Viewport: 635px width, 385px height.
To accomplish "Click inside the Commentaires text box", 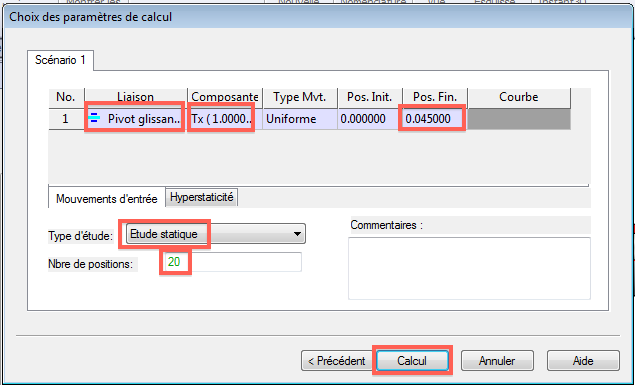I will coord(469,268).
